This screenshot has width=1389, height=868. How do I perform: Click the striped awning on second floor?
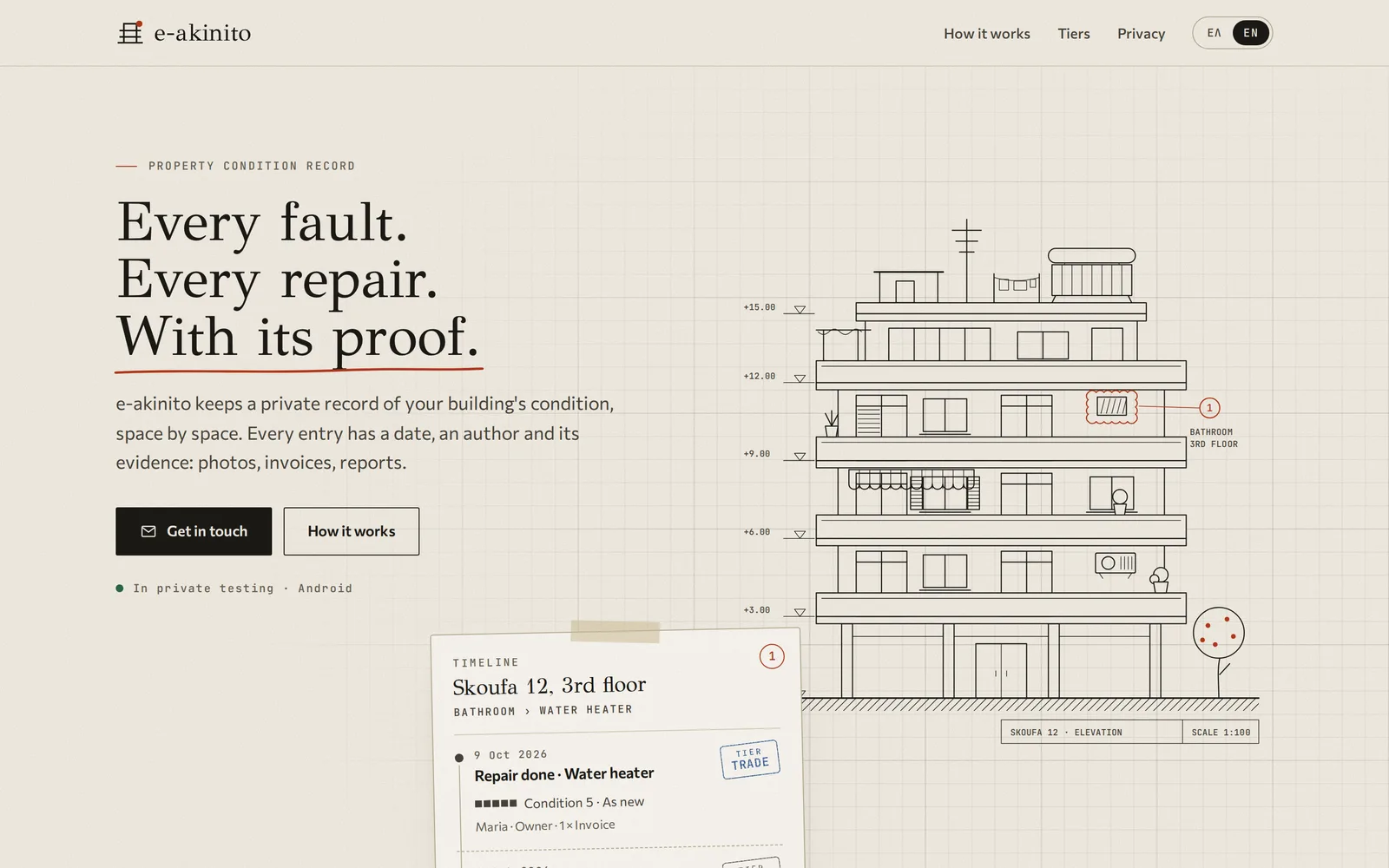pyautogui.click(x=912, y=480)
